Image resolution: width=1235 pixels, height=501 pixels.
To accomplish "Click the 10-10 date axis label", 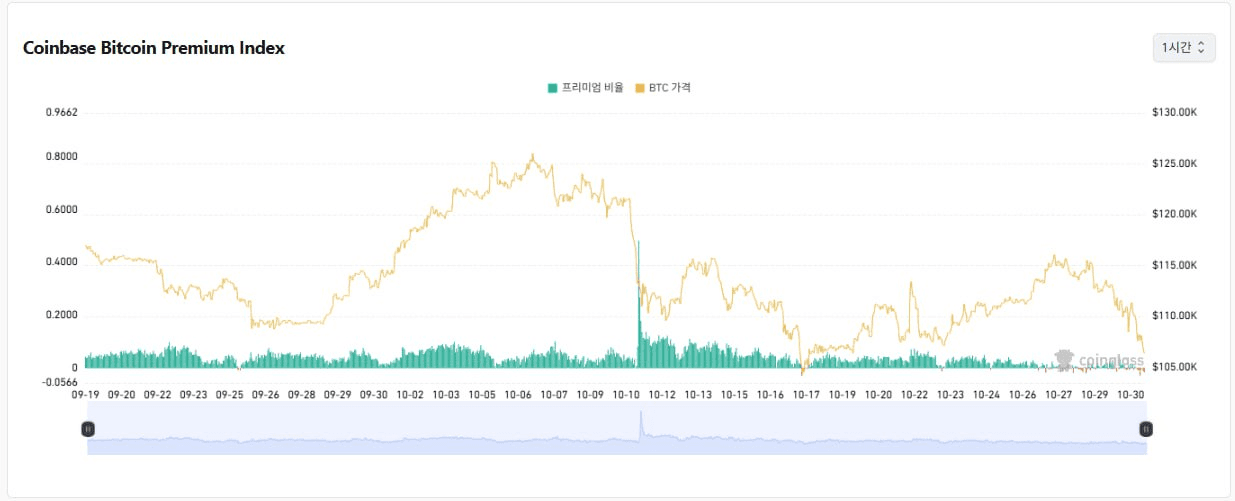I will click(x=626, y=395).
